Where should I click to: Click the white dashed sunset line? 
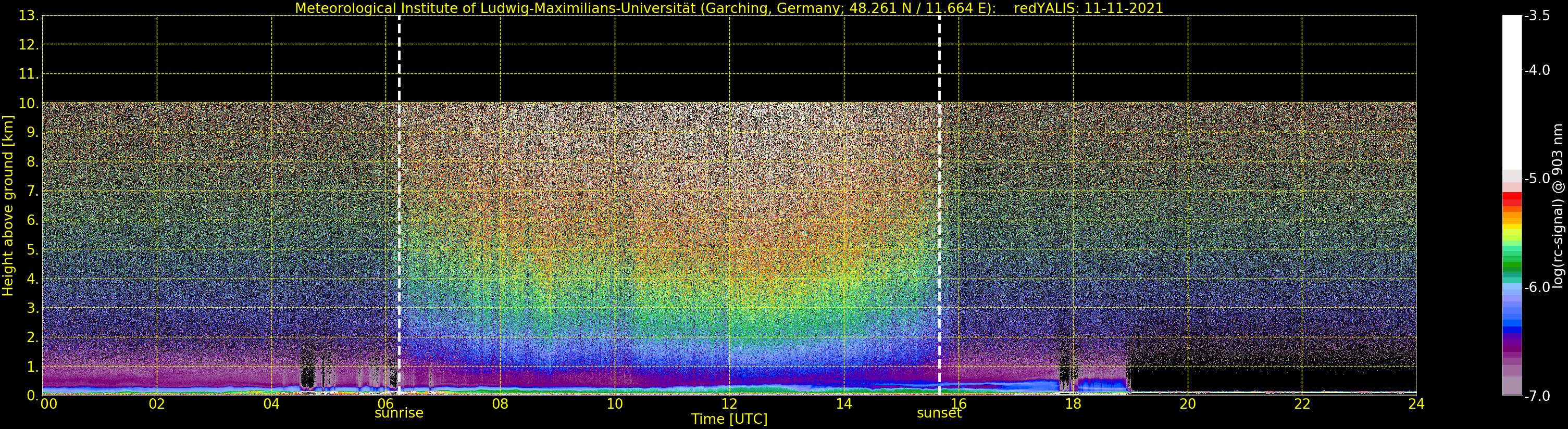(x=939, y=201)
